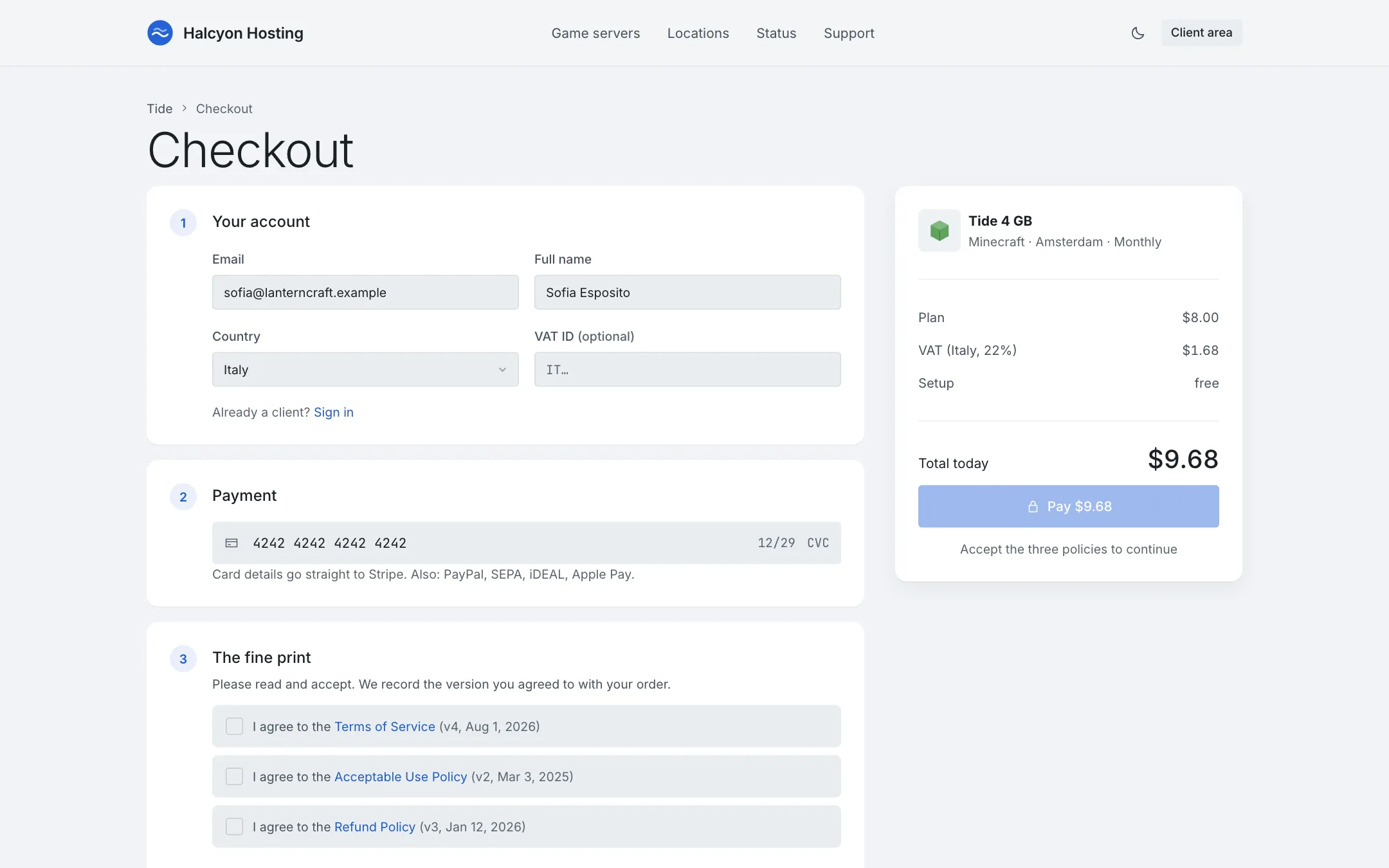This screenshot has height=868, width=1389.
Task: Click the Plan $8.00 price value
Action: [1200, 318]
